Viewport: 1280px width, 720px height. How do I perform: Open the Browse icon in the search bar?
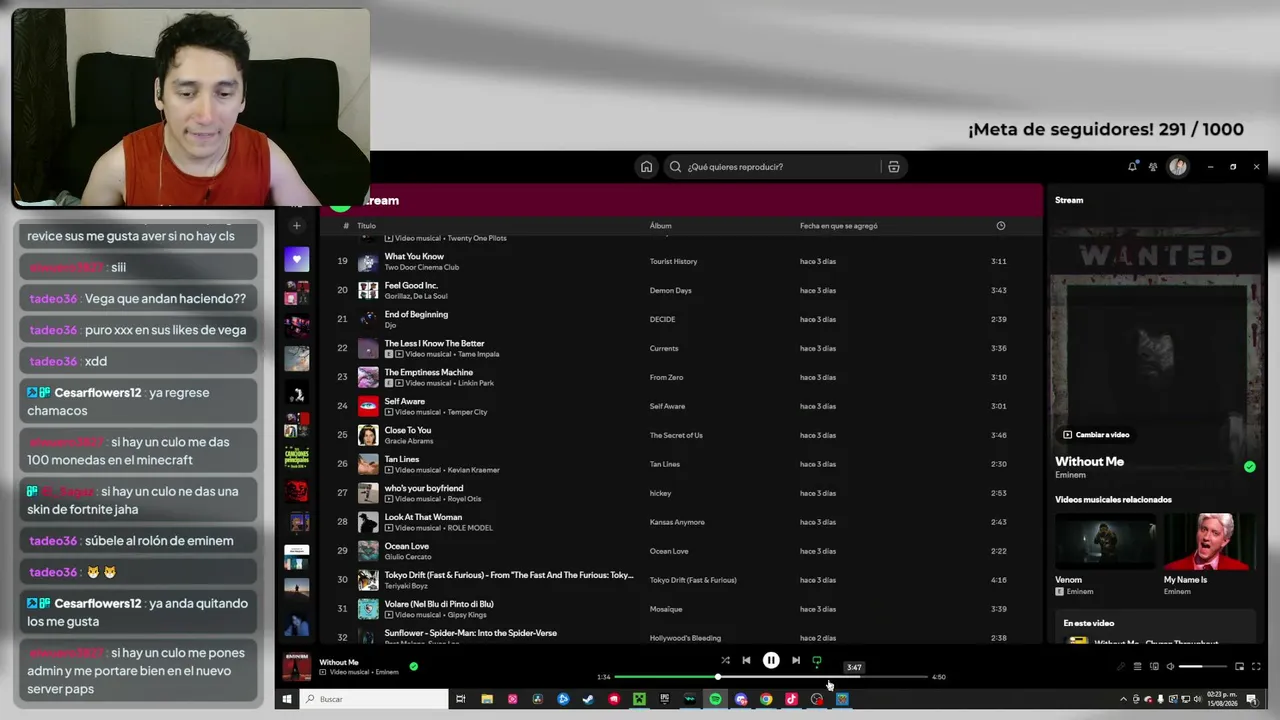pos(894,167)
